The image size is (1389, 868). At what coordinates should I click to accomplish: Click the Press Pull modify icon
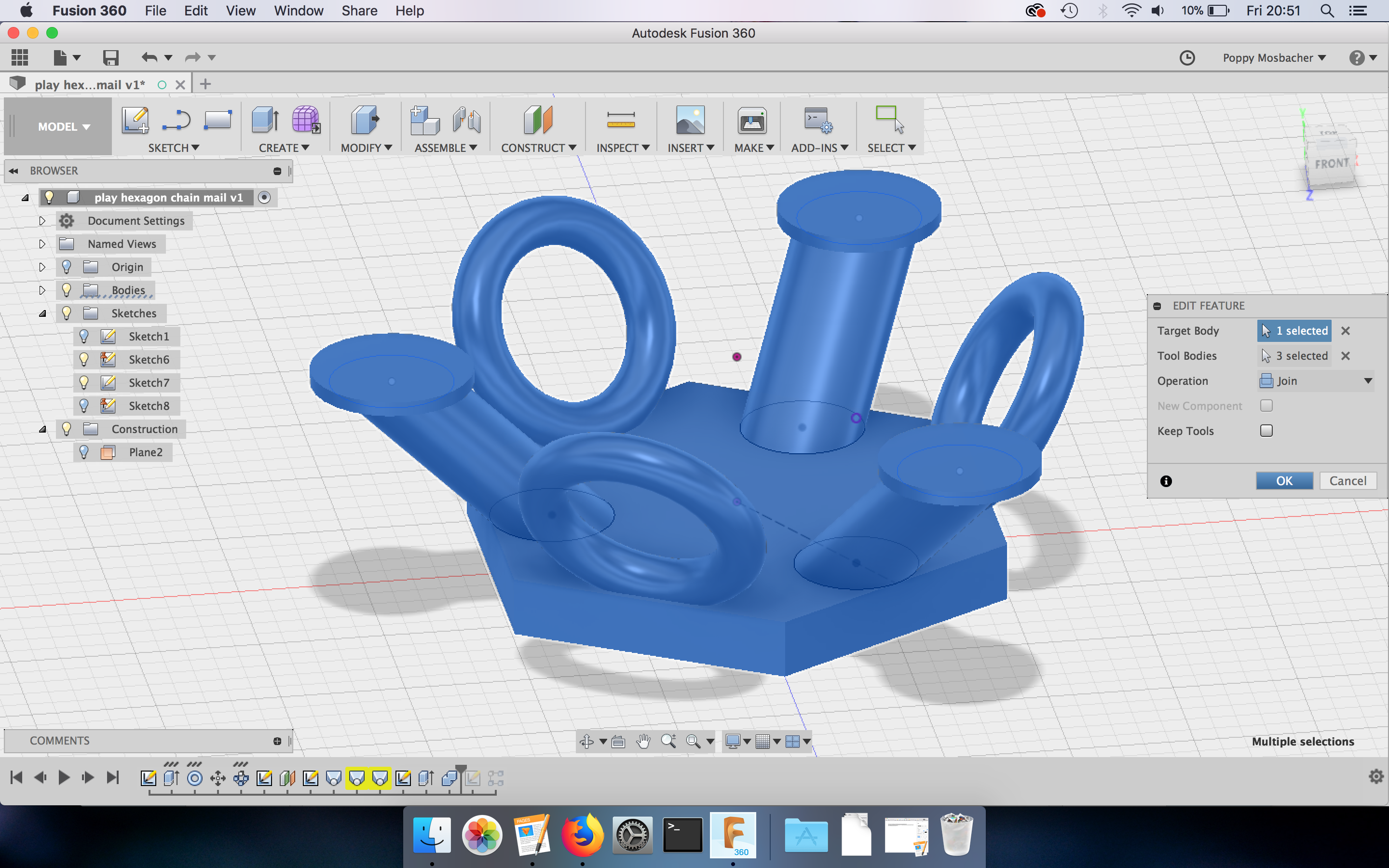coord(365,120)
